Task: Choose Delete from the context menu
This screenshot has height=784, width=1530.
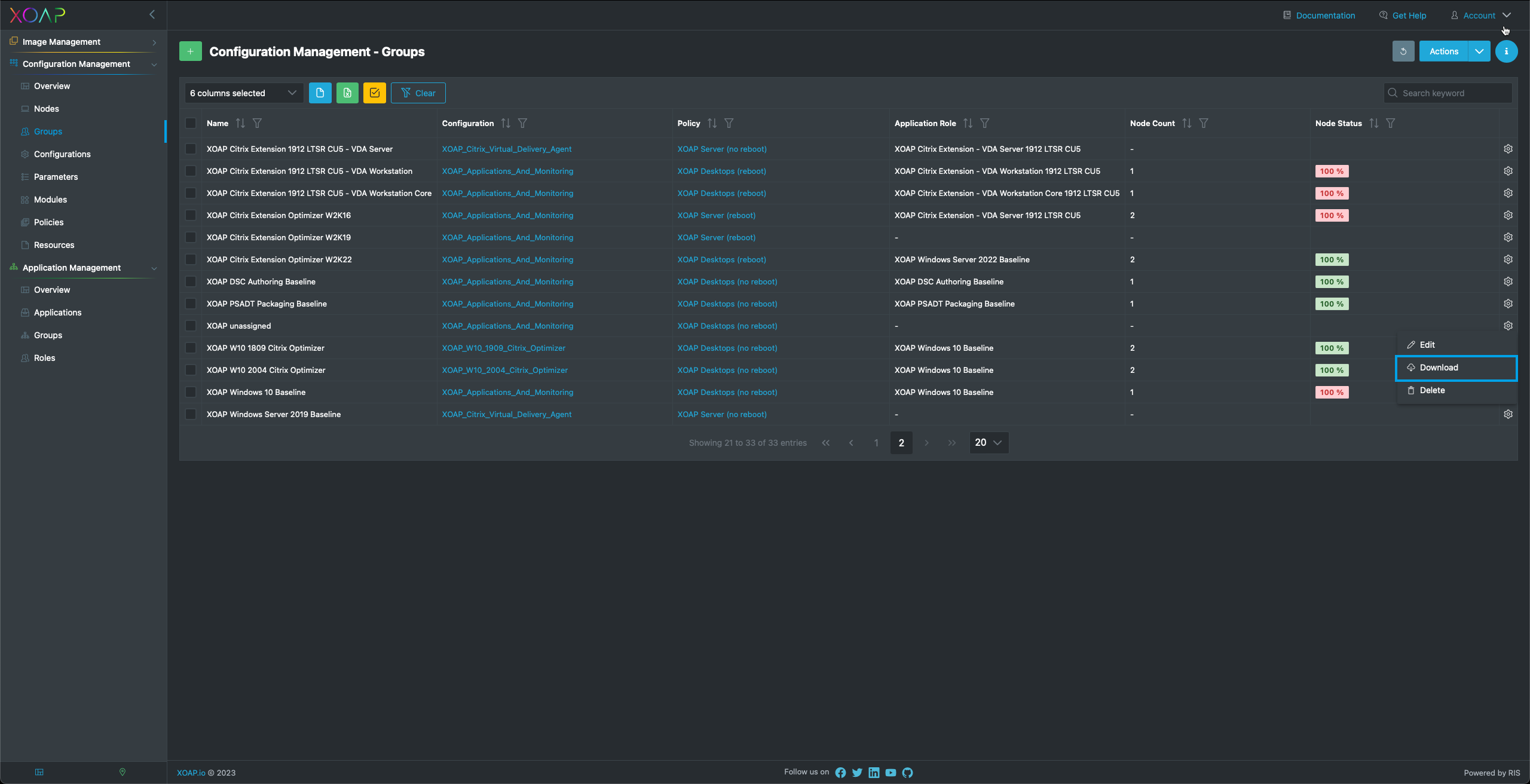Action: coord(1456,390)
